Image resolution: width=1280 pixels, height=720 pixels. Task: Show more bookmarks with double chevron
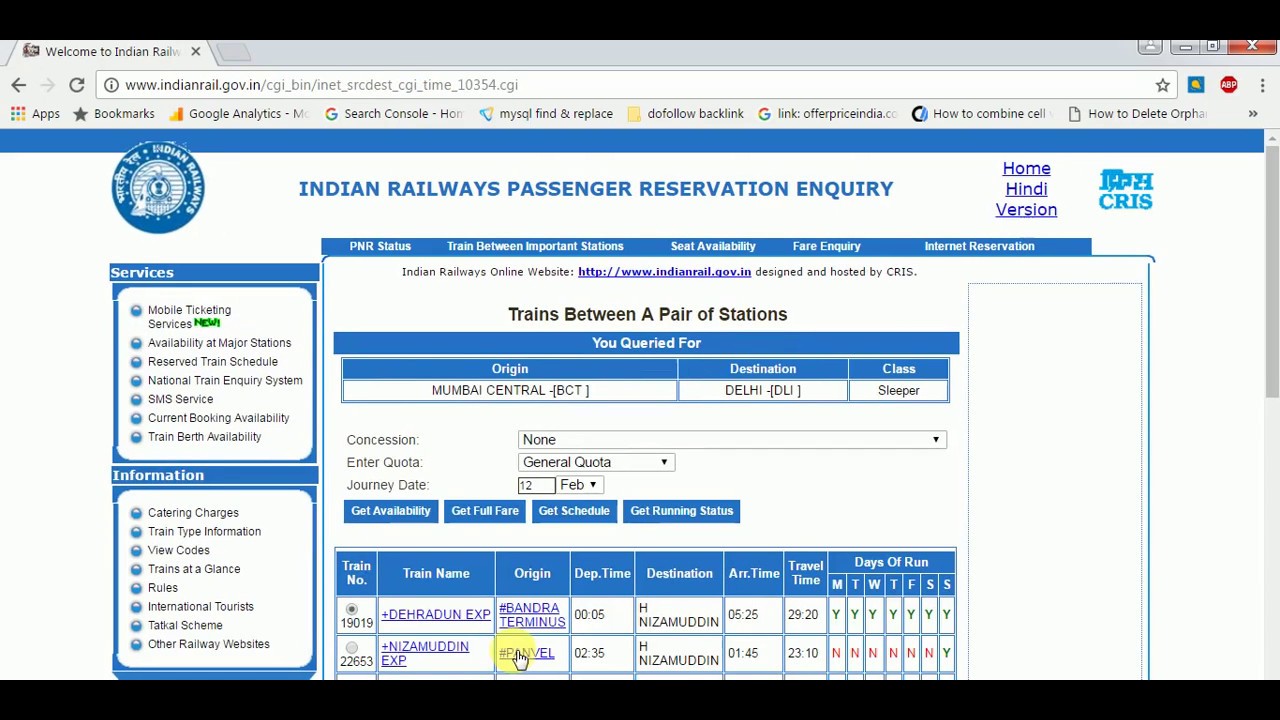tap(1252, 114)
